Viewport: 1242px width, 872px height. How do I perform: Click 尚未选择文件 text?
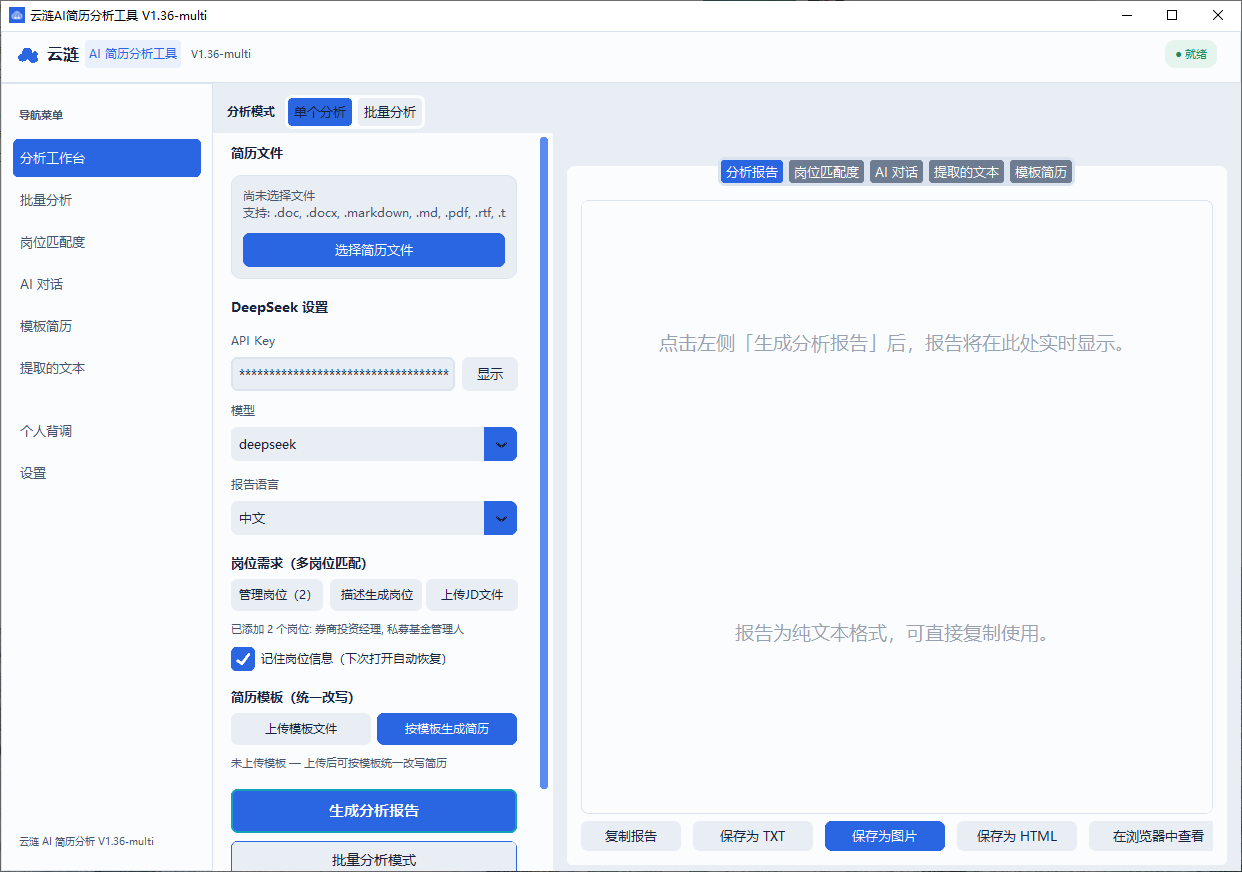pos(279,196)
